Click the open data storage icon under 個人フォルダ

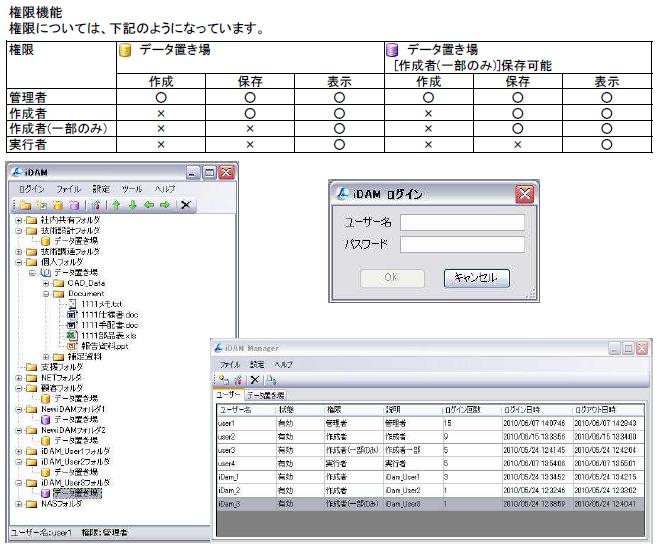[46, 273]
